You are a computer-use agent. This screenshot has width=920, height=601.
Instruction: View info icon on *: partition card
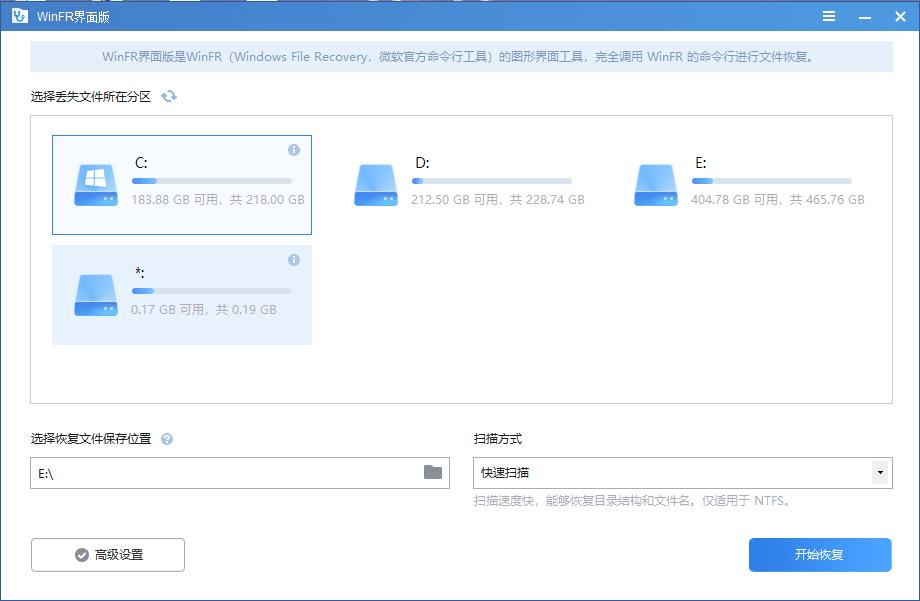[293, 258]
